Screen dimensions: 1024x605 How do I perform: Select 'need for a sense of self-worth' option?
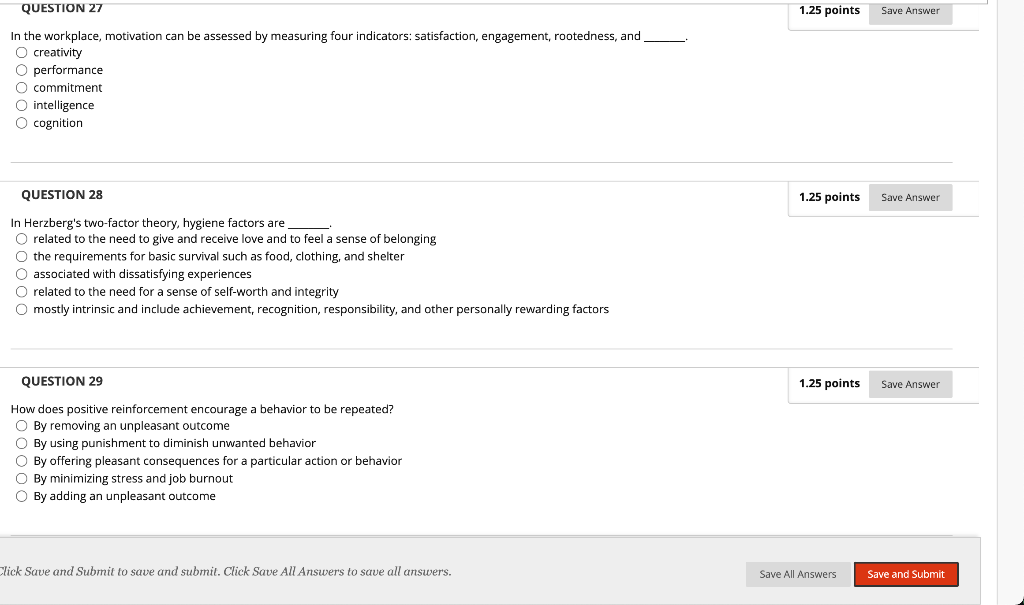[21, 292]
